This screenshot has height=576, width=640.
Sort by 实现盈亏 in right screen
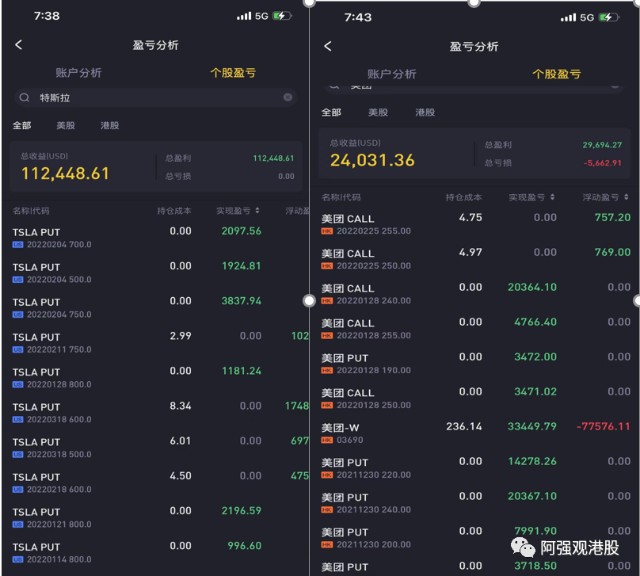pos(531,197)
